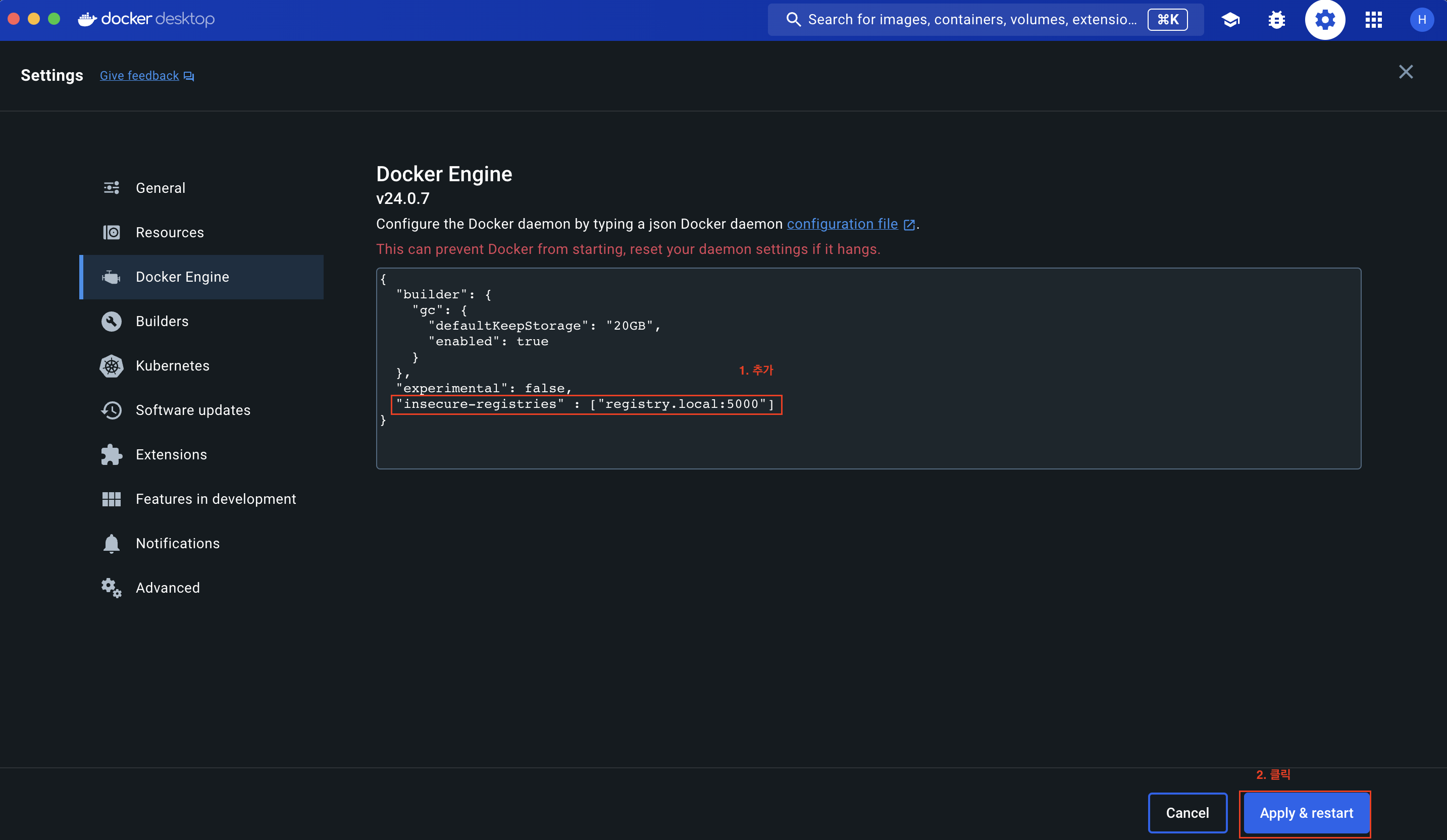Switch to the Builders settings page
Image resolution: width=1447 pixels, height=840 pixels.
(162, 322)
